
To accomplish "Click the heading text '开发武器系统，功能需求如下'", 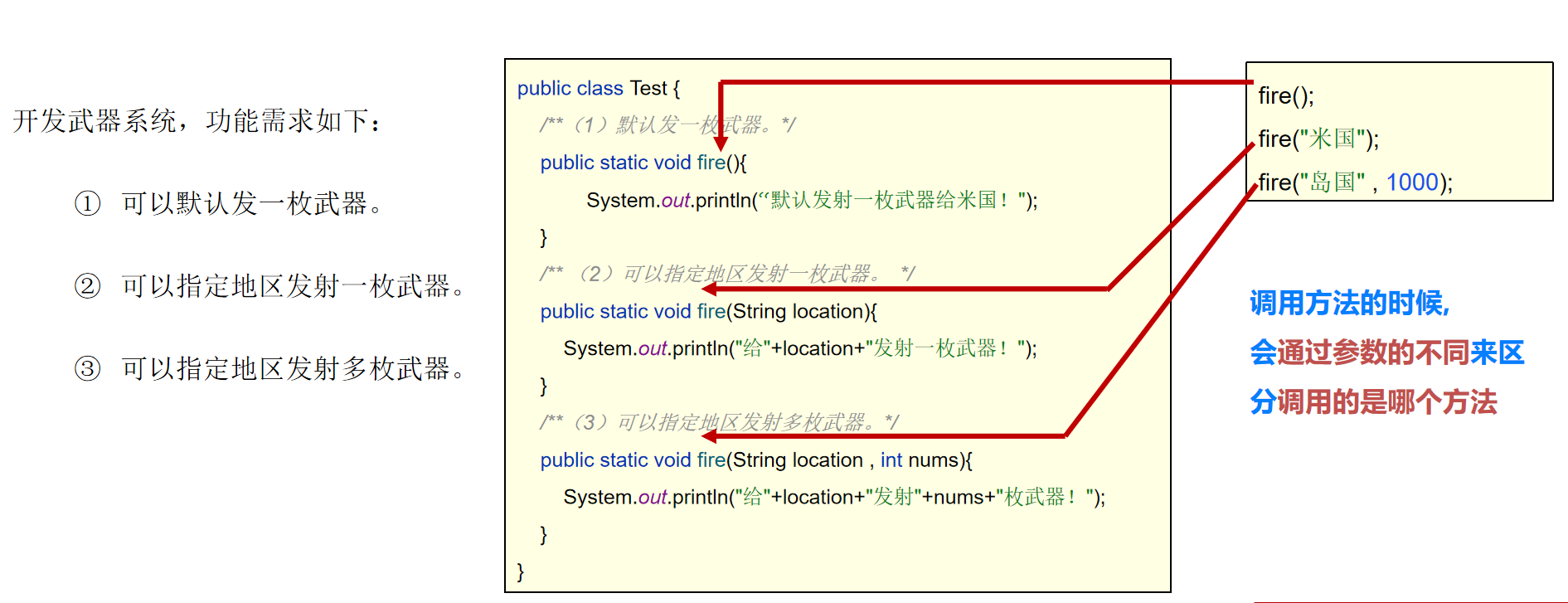I will 197,121.
